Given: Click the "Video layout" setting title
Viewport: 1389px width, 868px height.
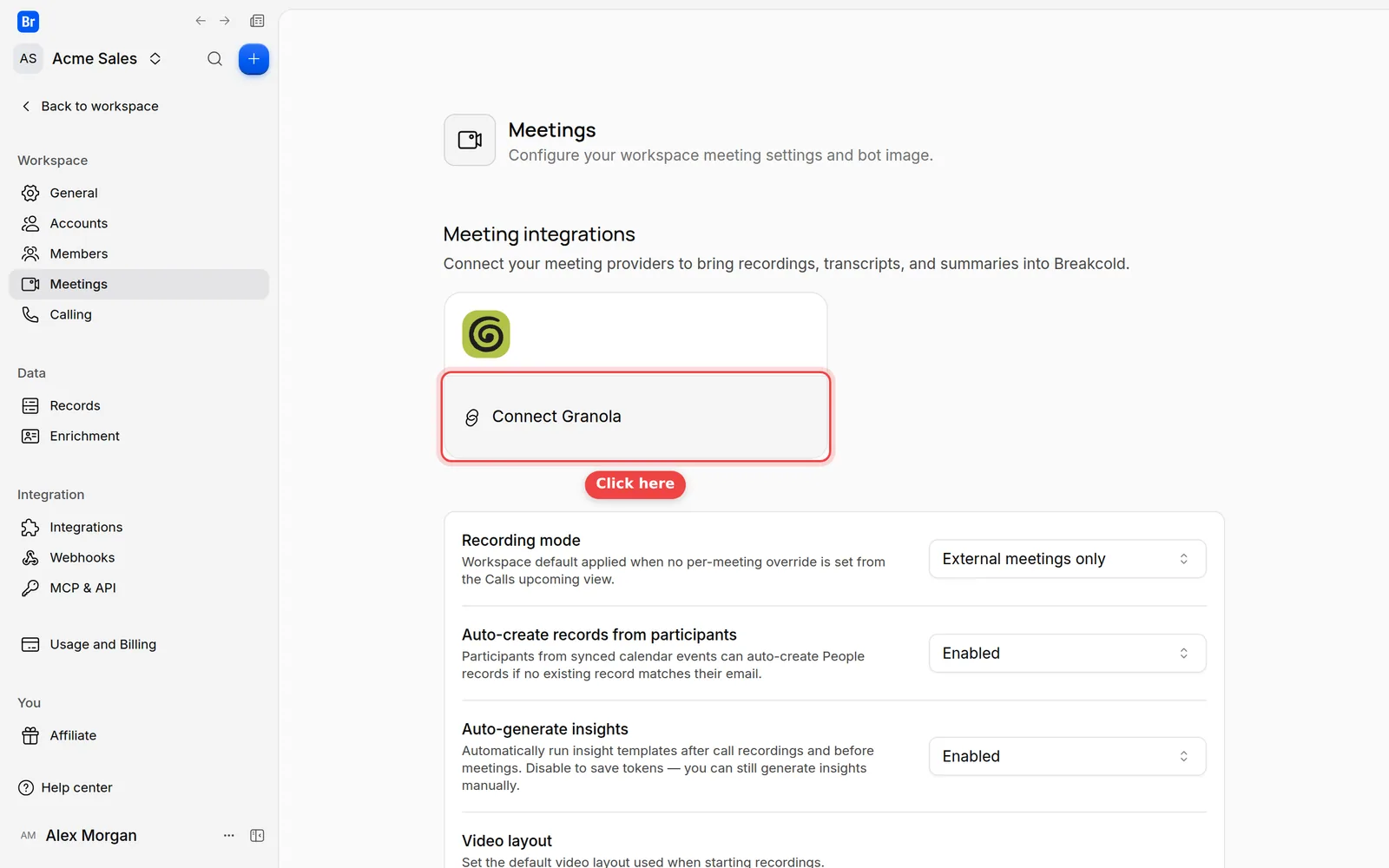Looking at the screenshot, I should (507, 841).
